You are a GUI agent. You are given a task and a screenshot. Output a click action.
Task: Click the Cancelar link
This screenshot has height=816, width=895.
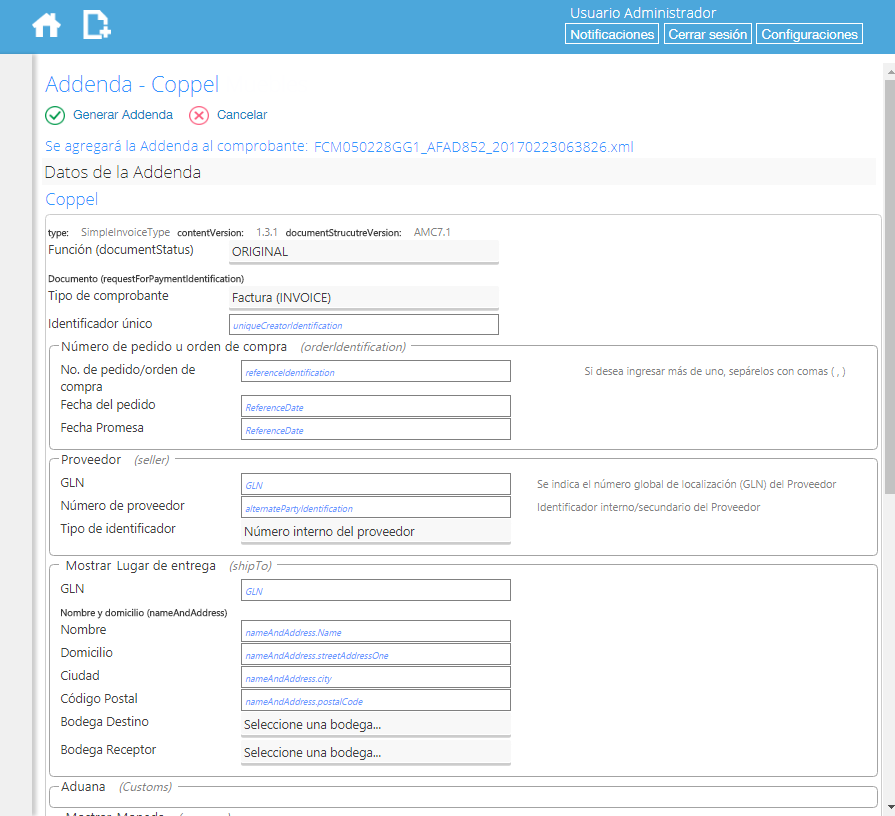click(x=242, y=115)
